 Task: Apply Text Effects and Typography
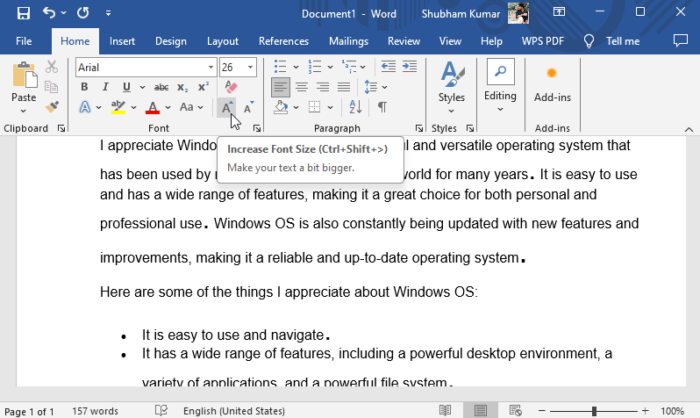coord(85,107)
